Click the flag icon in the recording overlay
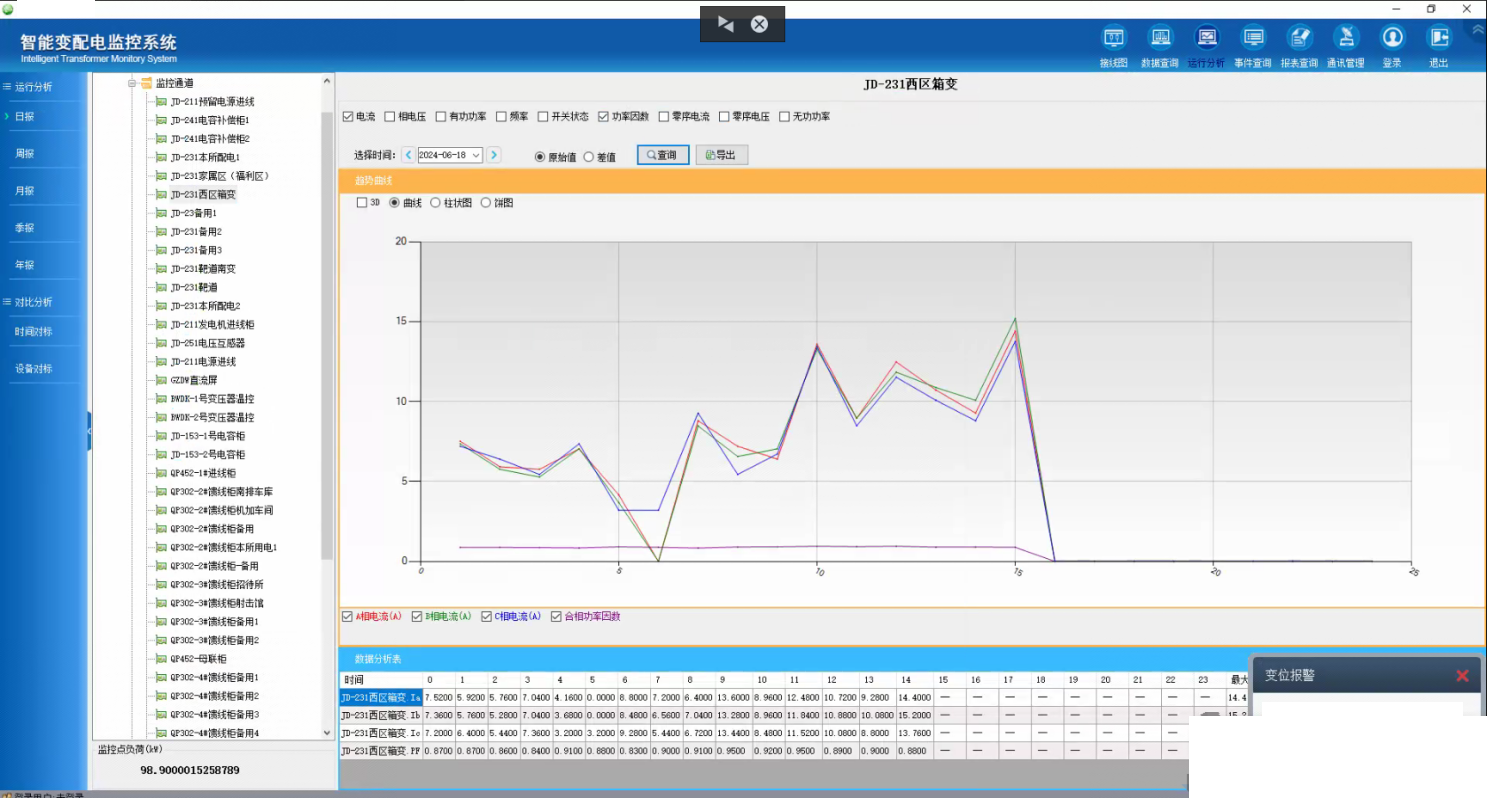Screen dimensions: 1487x798 click(726, 24)
